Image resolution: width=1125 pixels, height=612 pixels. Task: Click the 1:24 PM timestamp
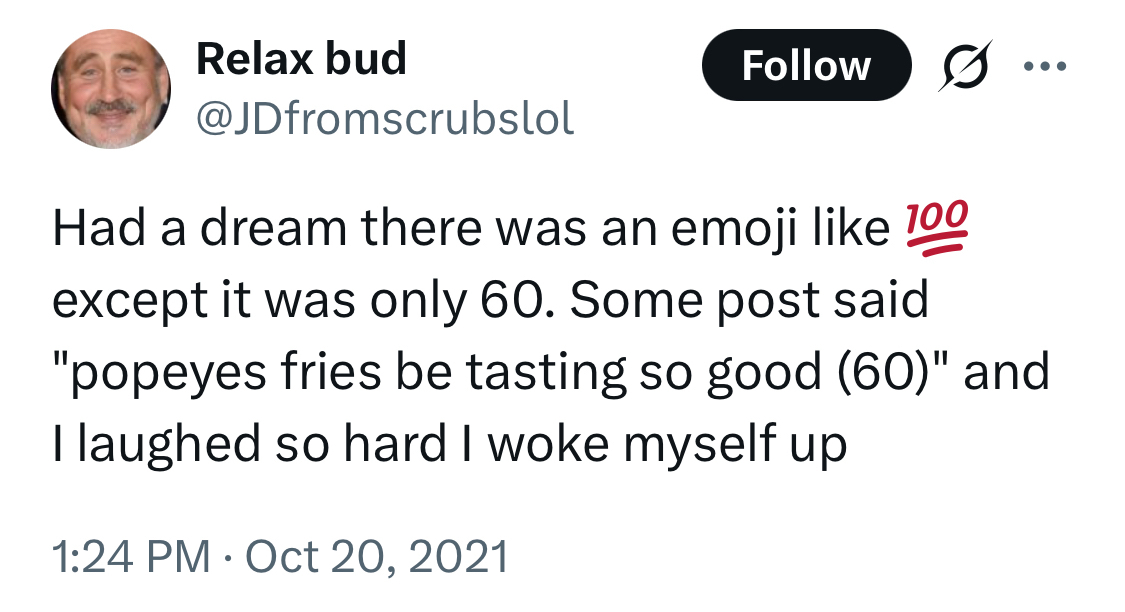(x=130, y=555)
